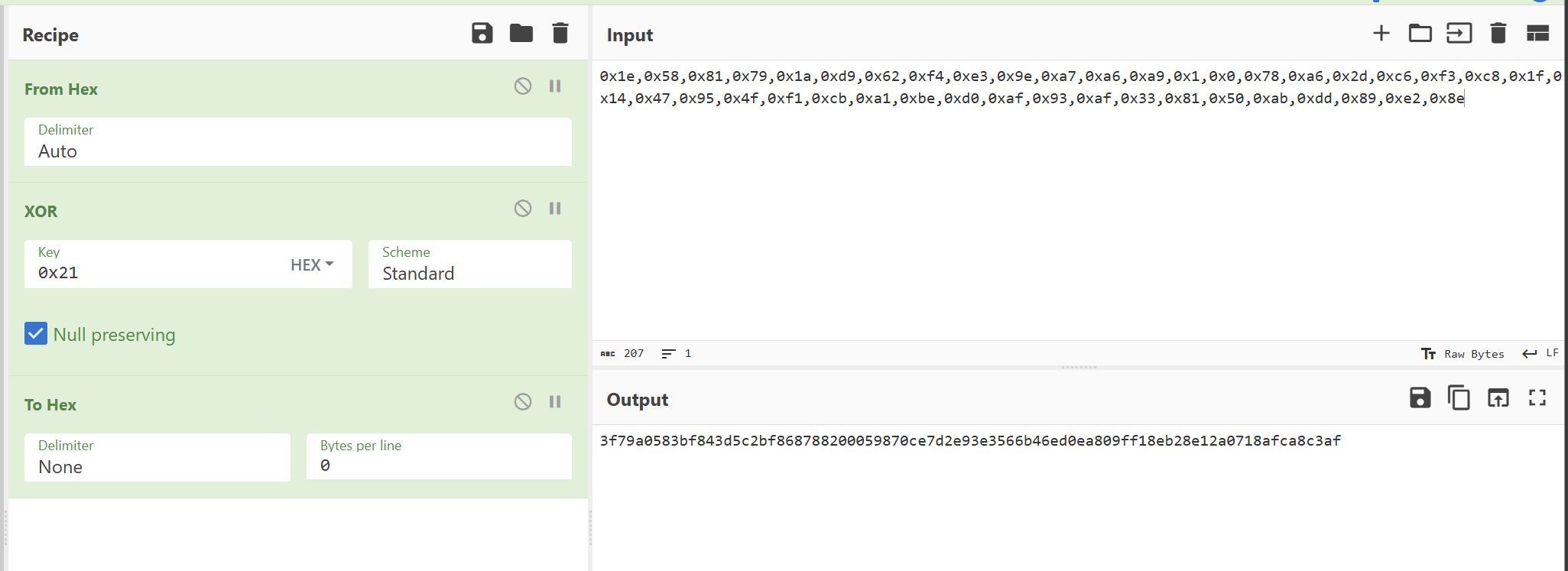Save output to file icon

(1420, 397)
